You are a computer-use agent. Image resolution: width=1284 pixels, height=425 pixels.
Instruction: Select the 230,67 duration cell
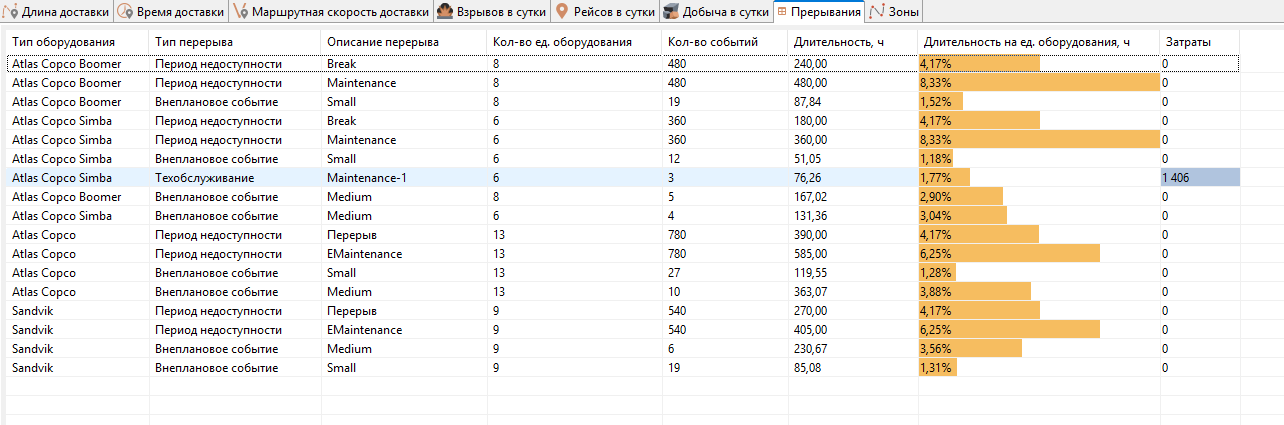pyautogui.click(x=853, y=349)
